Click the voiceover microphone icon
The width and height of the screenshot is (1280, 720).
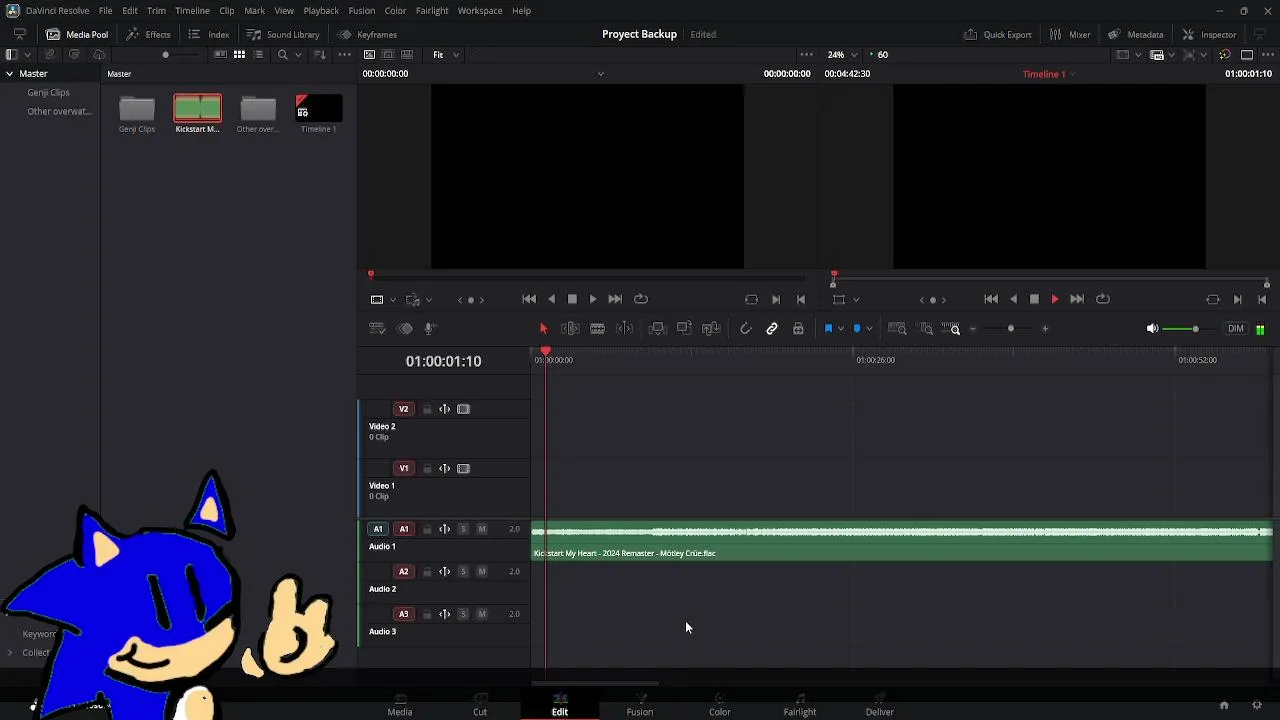click(x=429, y=329)
